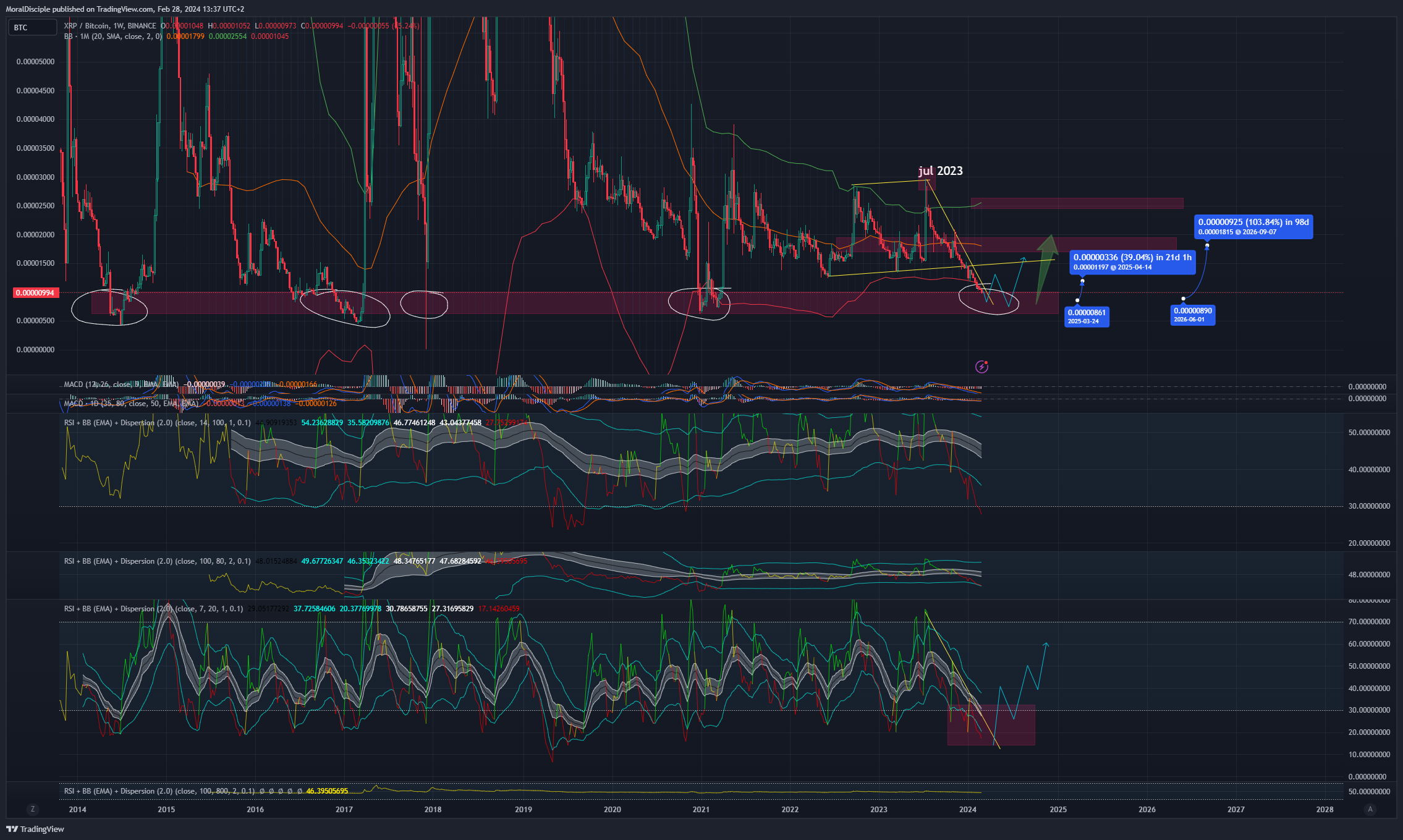Click the 0.00005000 price axis label
This screenshot has width=1403, height=840.
click(35, 62)
